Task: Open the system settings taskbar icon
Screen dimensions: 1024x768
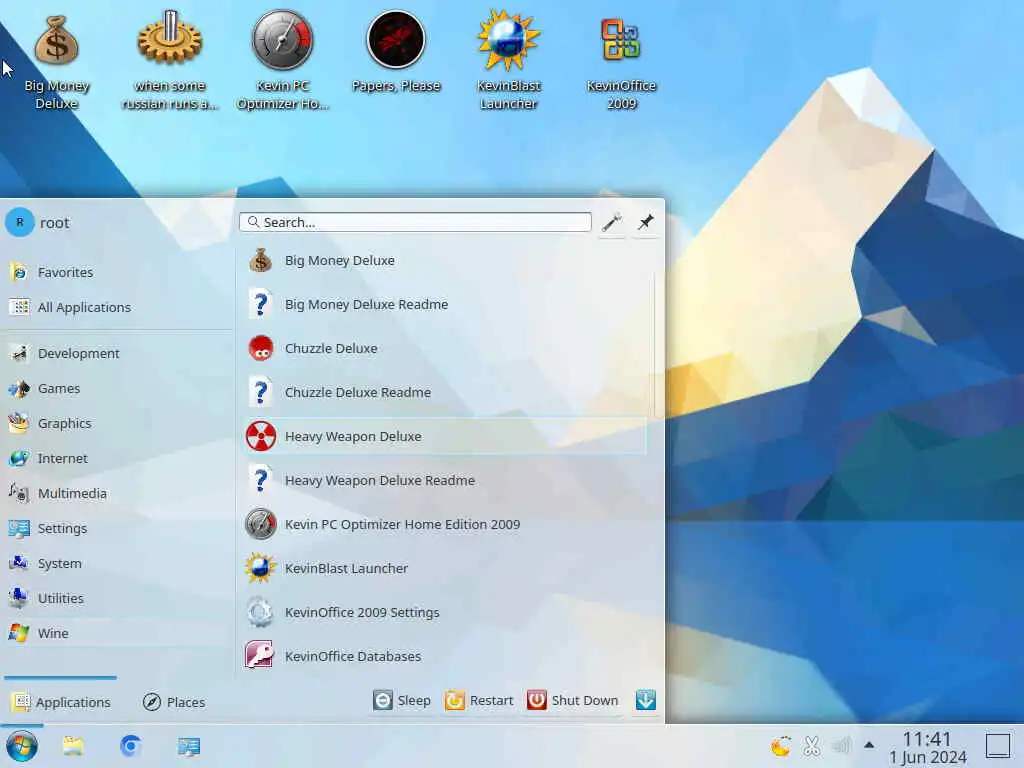Action: point(189,746)
